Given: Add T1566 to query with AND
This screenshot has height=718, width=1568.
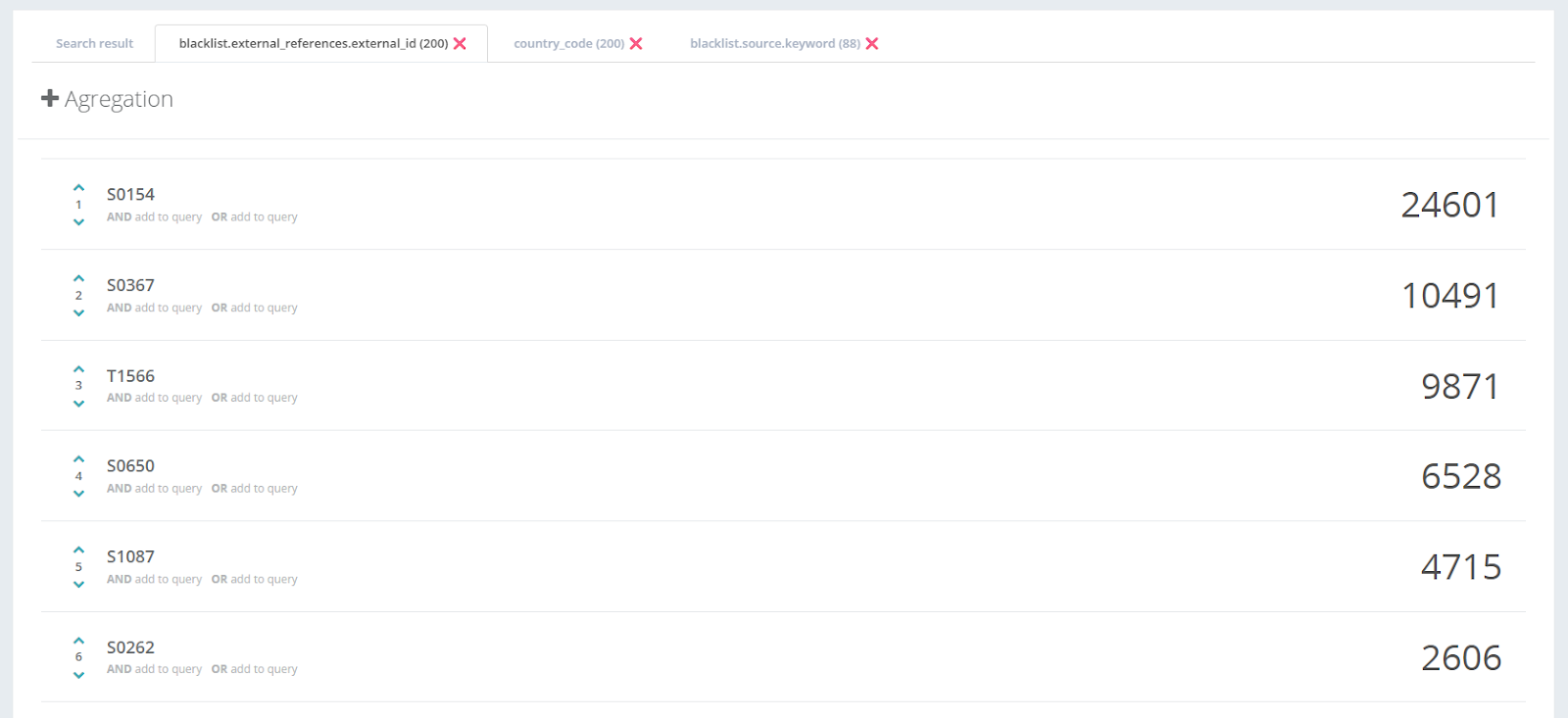Looking at the screenshot, I should click(154, 398).
